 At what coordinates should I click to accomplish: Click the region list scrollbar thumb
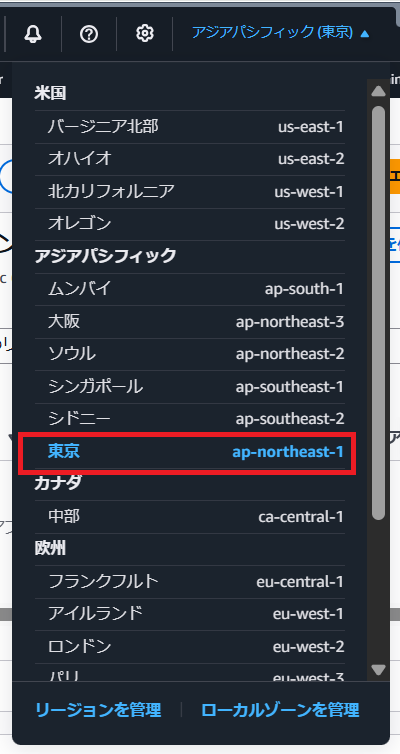click(379, 313)
